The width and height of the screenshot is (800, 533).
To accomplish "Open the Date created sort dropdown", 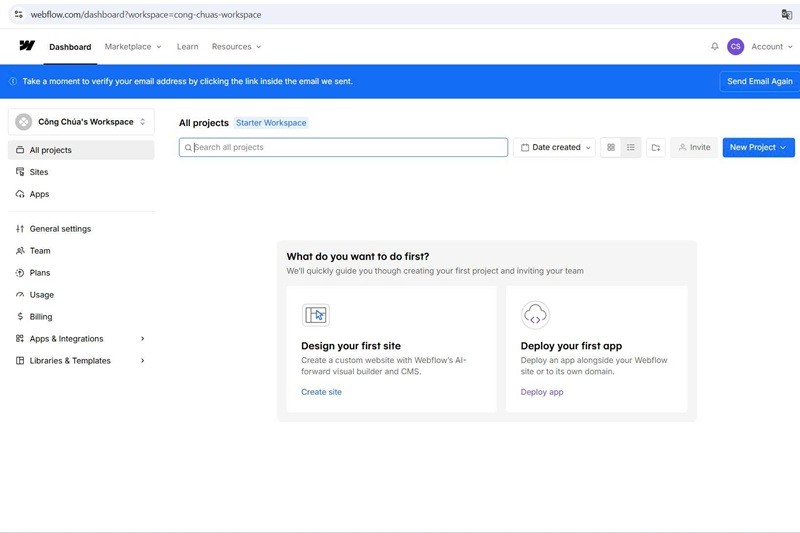I will tap(554, 147).
